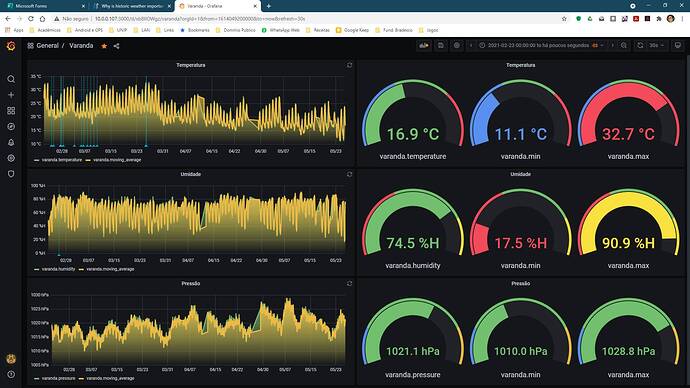Zoom out the time range
The width and height of the screenshot is (690, 388).
pos(624,45)
